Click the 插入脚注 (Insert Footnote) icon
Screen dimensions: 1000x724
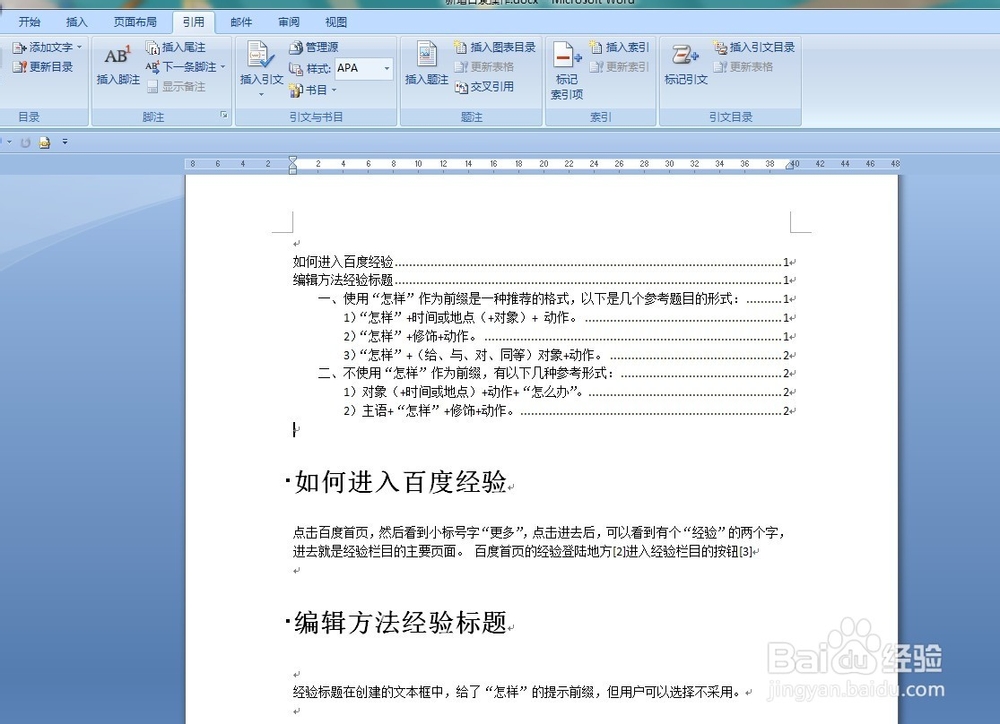(118, 64)
